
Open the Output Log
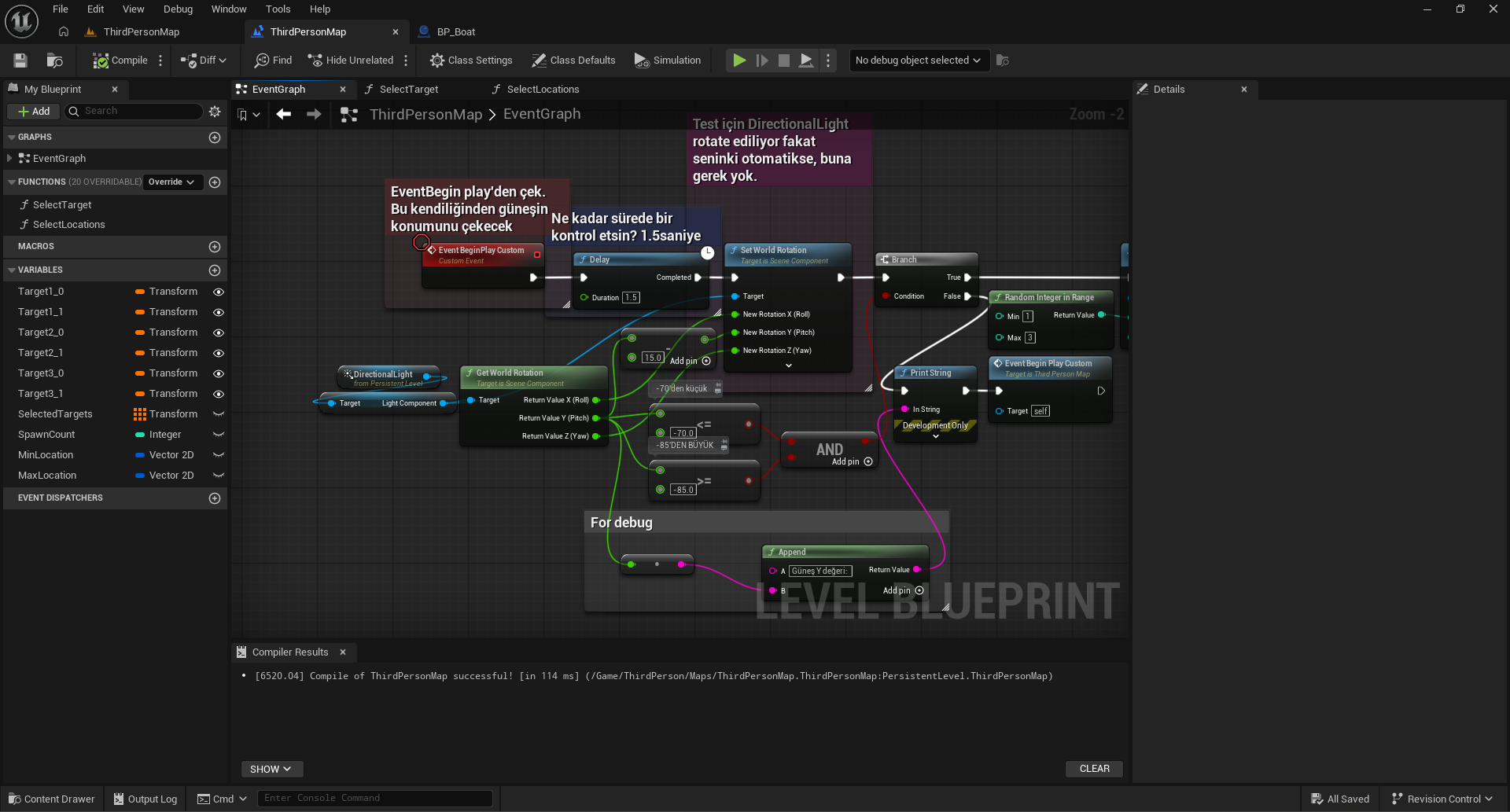[x=146, y=799]
